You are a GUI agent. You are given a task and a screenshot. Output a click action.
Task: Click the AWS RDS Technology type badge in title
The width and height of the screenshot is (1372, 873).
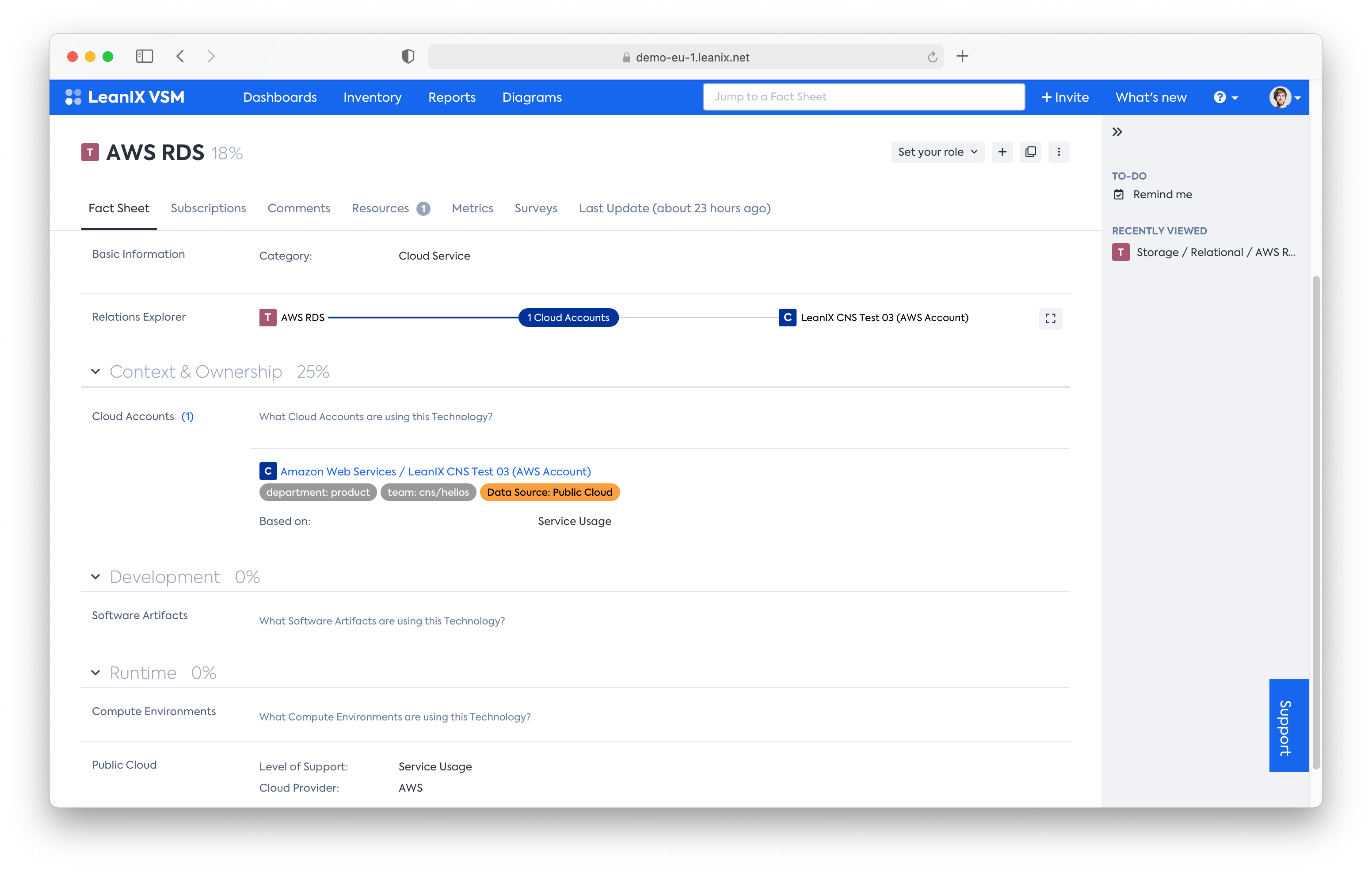[x=90, y=152]
